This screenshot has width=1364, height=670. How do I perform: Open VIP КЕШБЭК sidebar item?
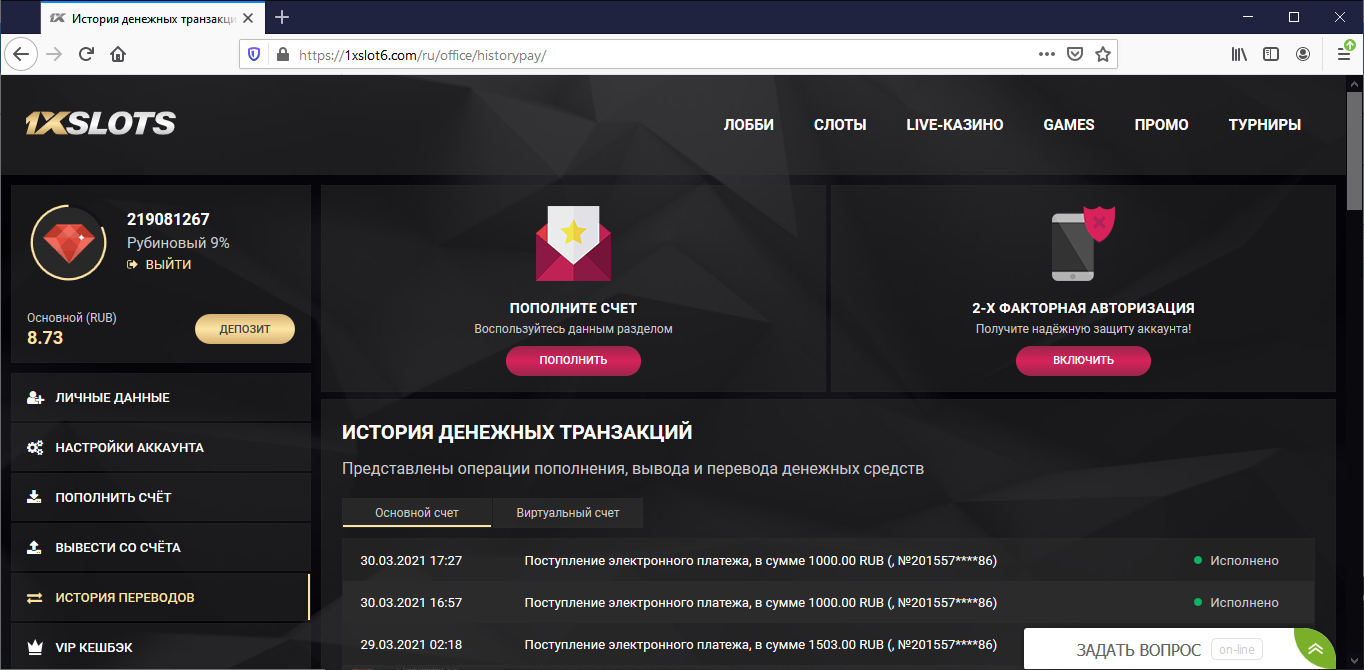click(161, 648)
